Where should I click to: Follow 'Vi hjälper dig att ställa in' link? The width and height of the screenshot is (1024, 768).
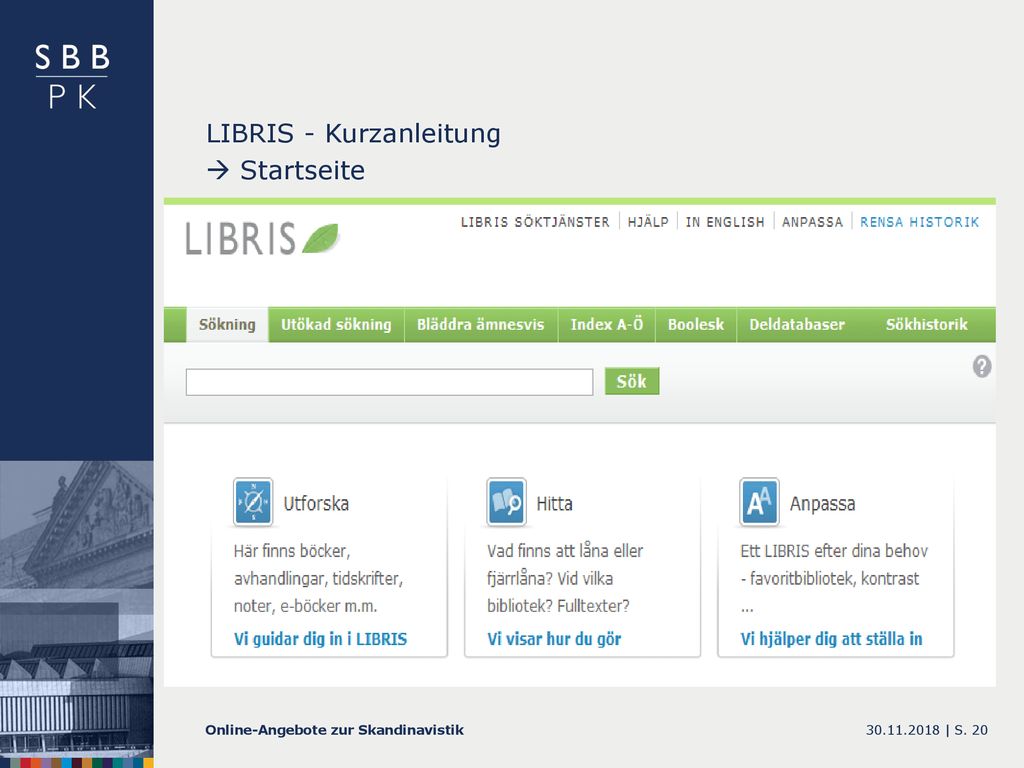(831, 639)
